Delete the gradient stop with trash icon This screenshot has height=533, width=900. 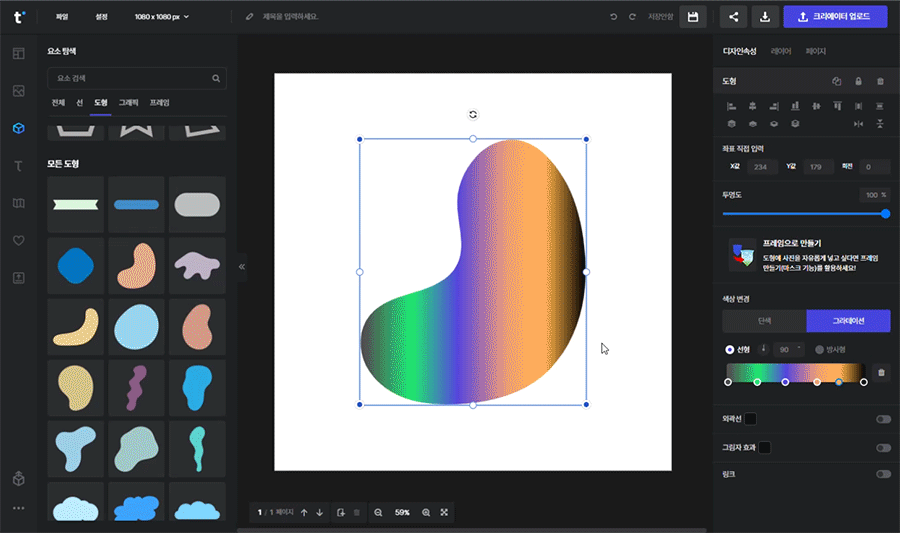point(881,373)
